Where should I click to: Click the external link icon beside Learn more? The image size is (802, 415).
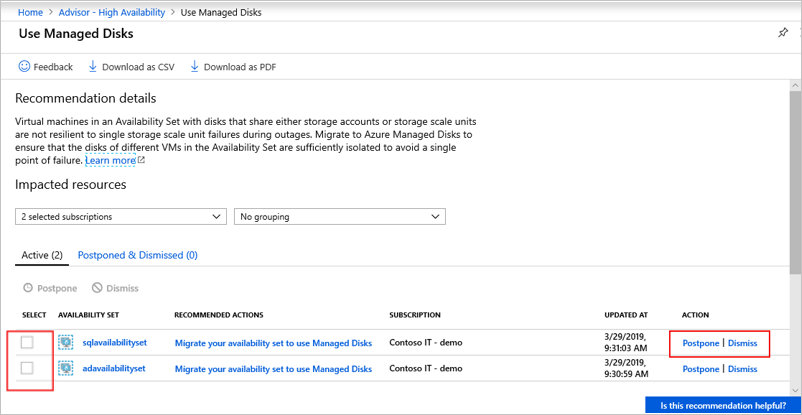(x=141, y=161)
